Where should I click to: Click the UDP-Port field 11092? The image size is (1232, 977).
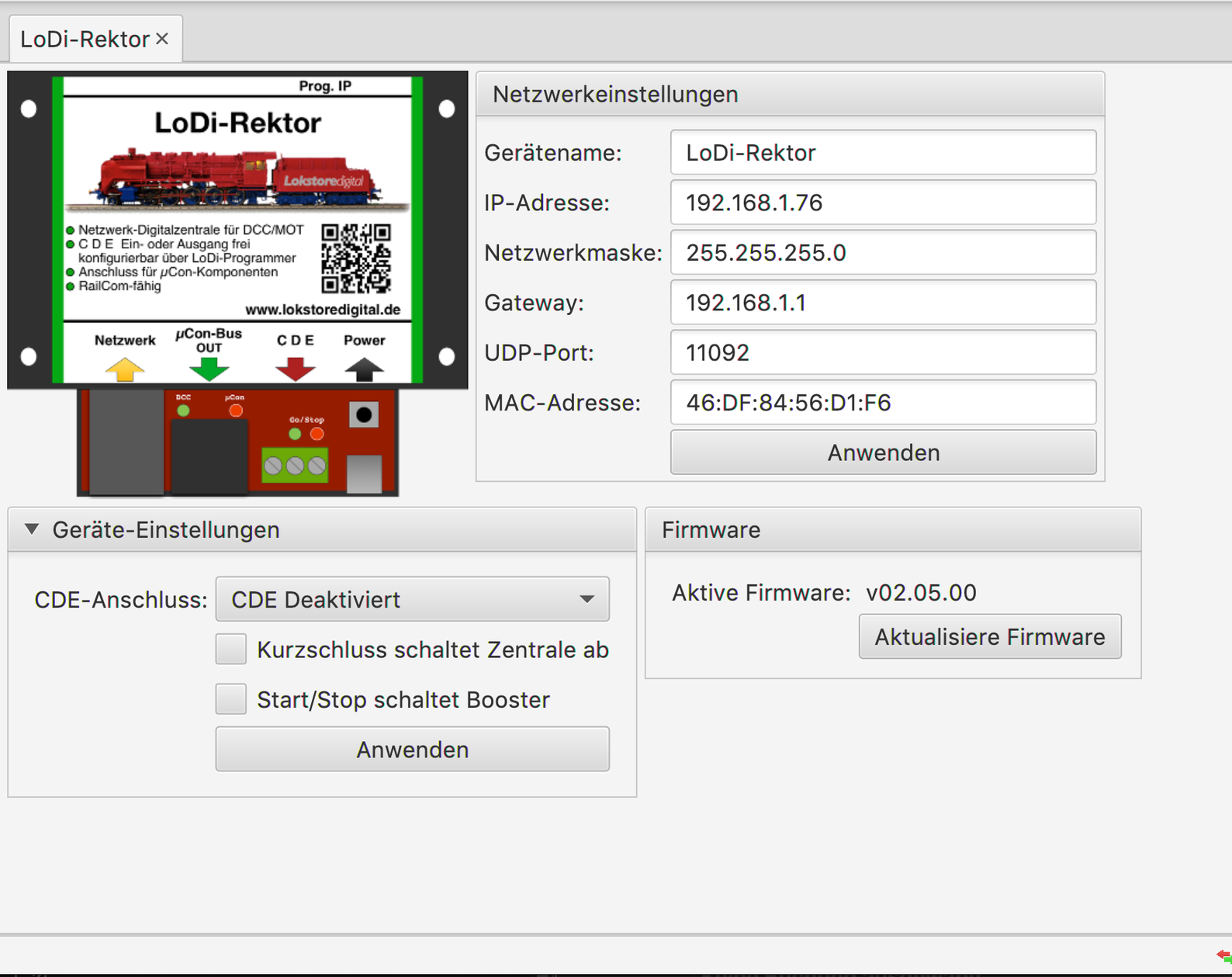tap(883, 353)
